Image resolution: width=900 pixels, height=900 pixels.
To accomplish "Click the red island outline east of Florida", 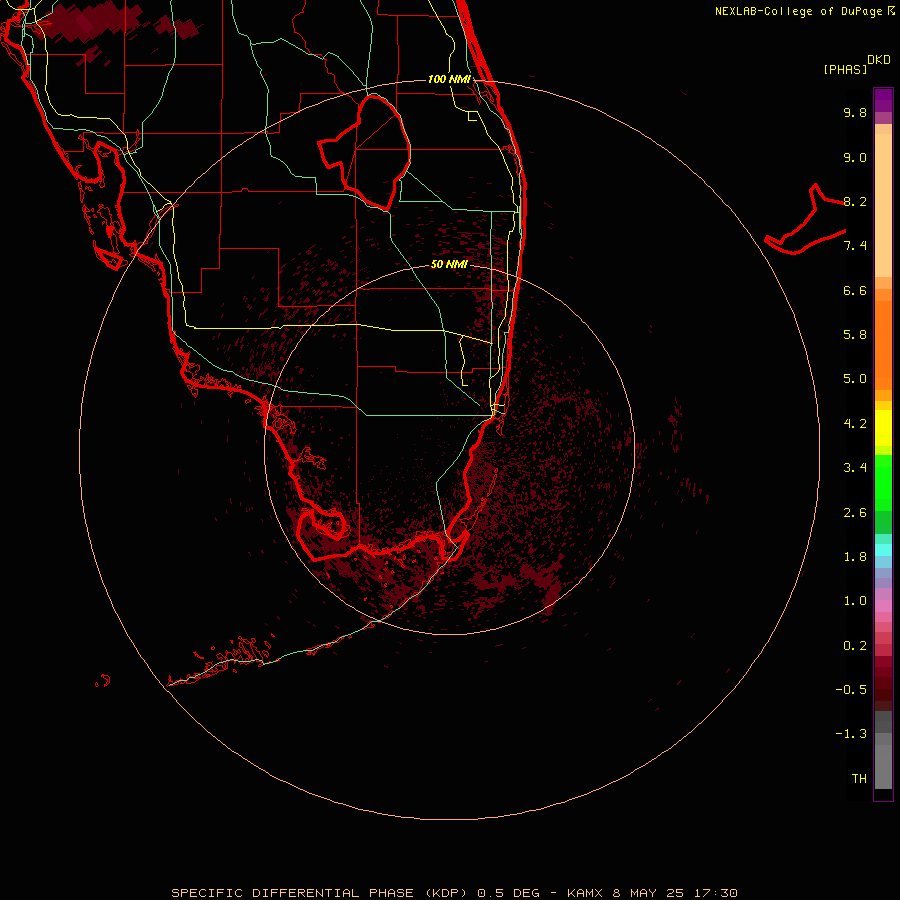I will [805, 219].
